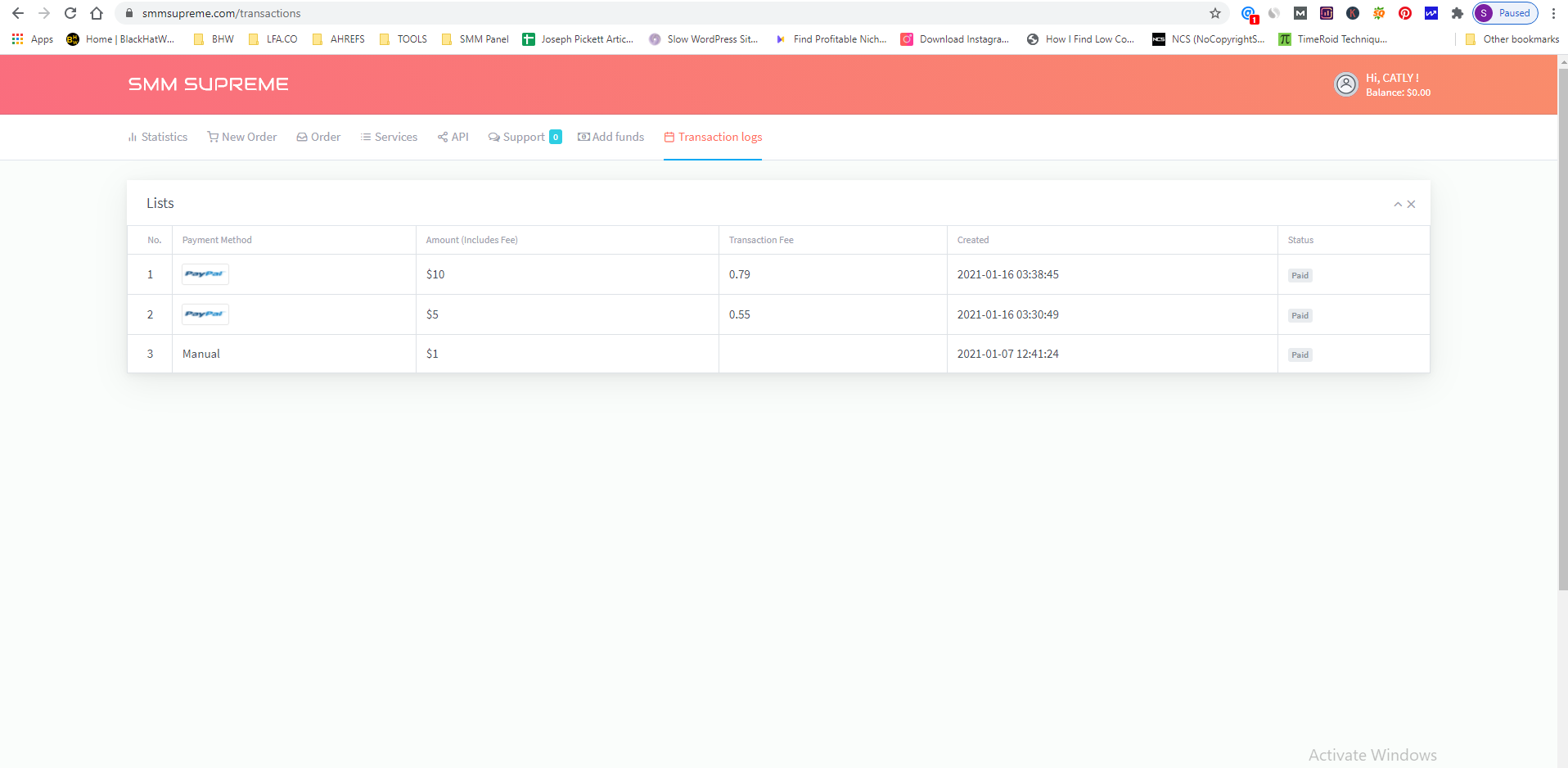Go to the Statistics tab
This screenshot has width=1568, height=768.
158,137
